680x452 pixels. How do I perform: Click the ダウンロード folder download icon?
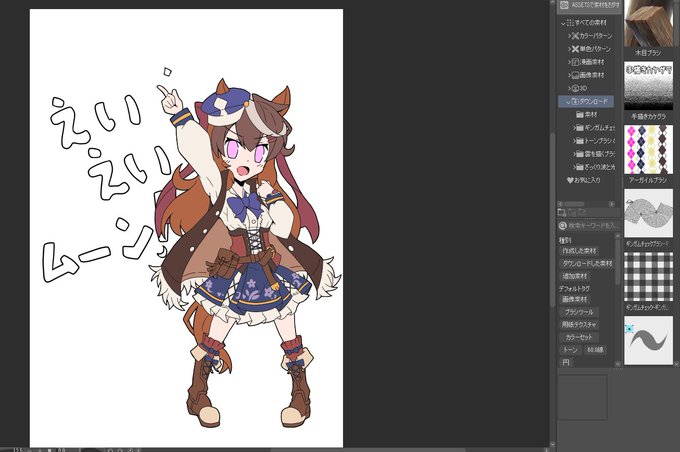point(575,102)
